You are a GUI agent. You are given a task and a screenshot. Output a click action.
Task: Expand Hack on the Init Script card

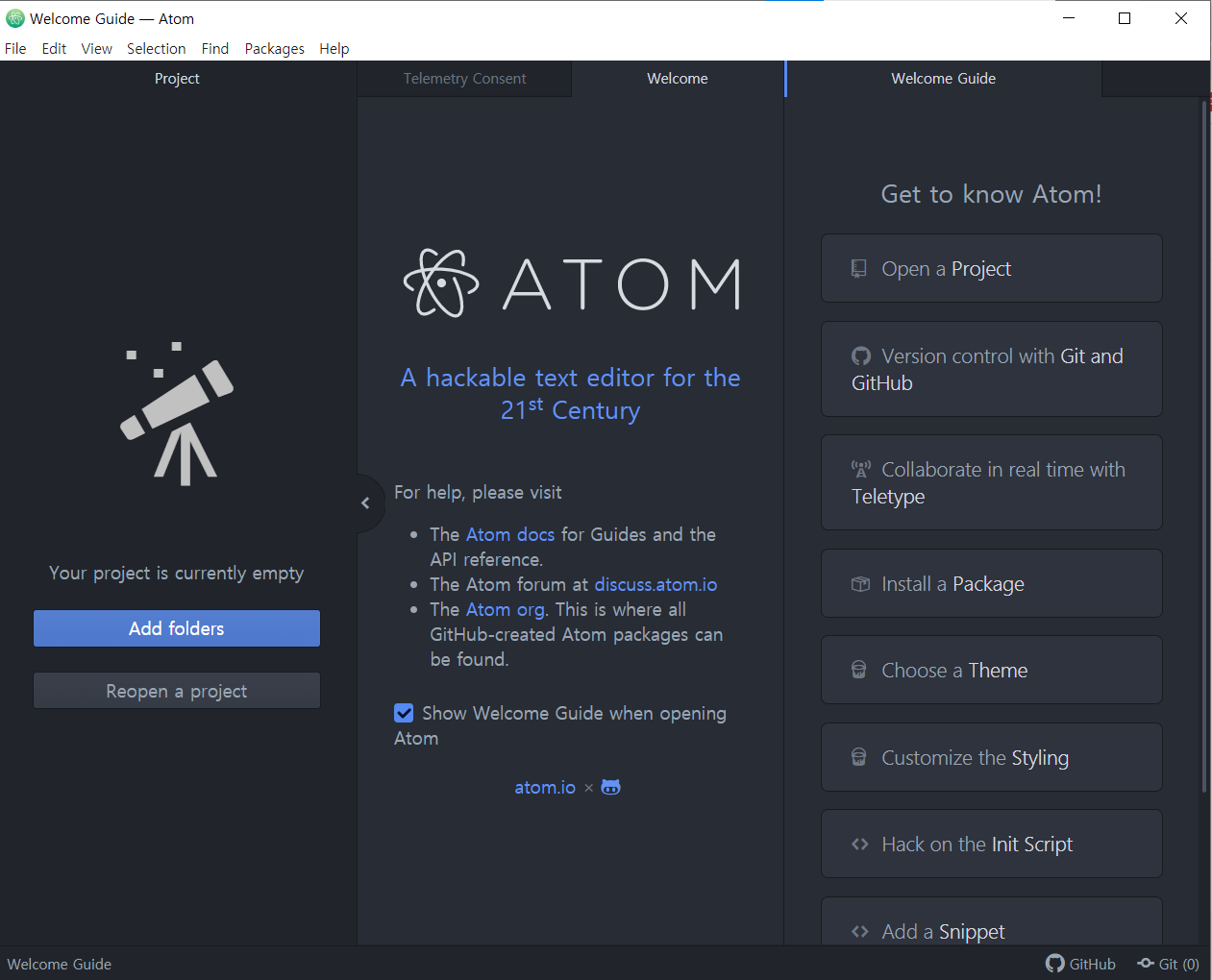click(x=991, y=844)
